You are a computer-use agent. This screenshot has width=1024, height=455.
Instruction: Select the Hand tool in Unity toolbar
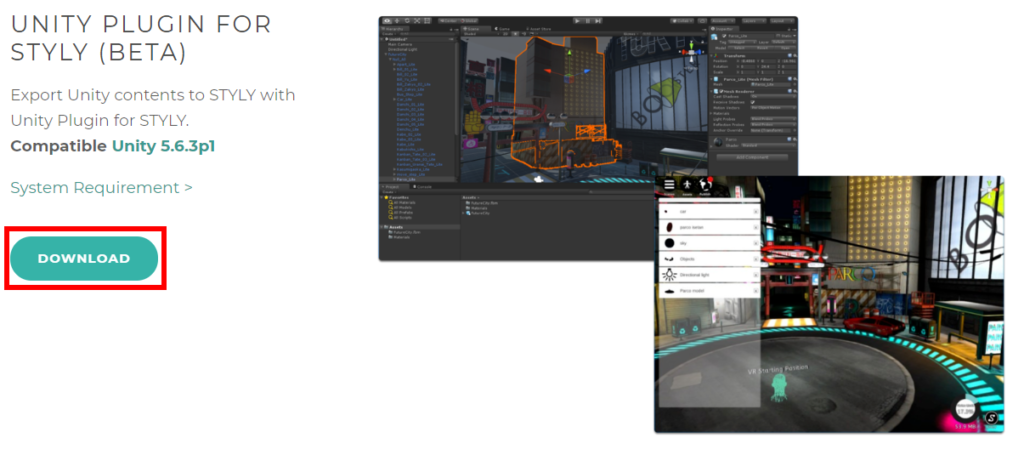(387, 21)
